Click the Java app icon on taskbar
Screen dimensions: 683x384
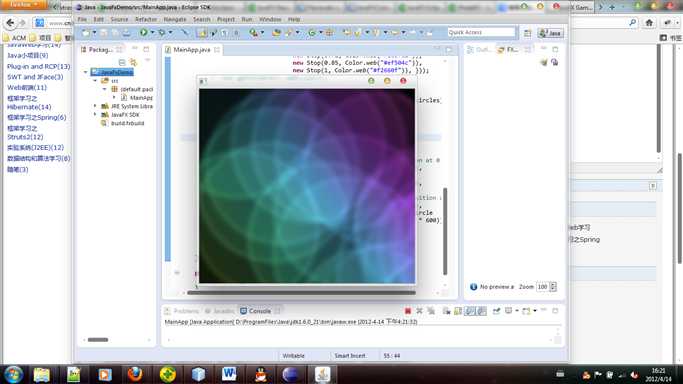click(322, 374)
